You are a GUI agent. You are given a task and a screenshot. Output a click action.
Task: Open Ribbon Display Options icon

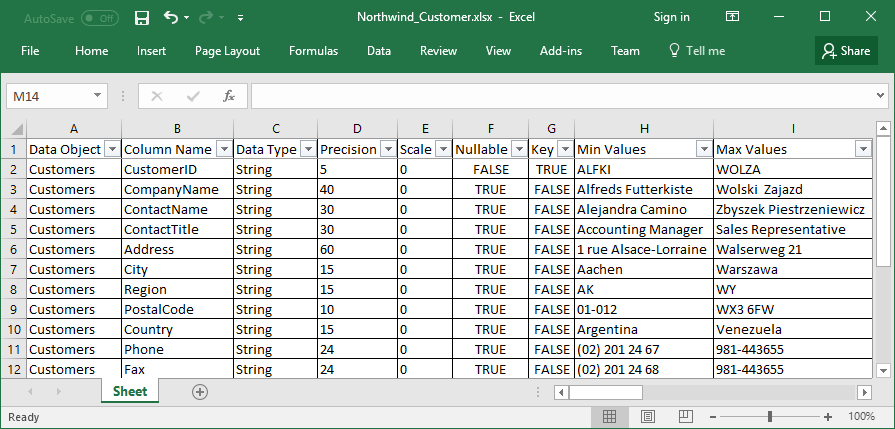735,17
